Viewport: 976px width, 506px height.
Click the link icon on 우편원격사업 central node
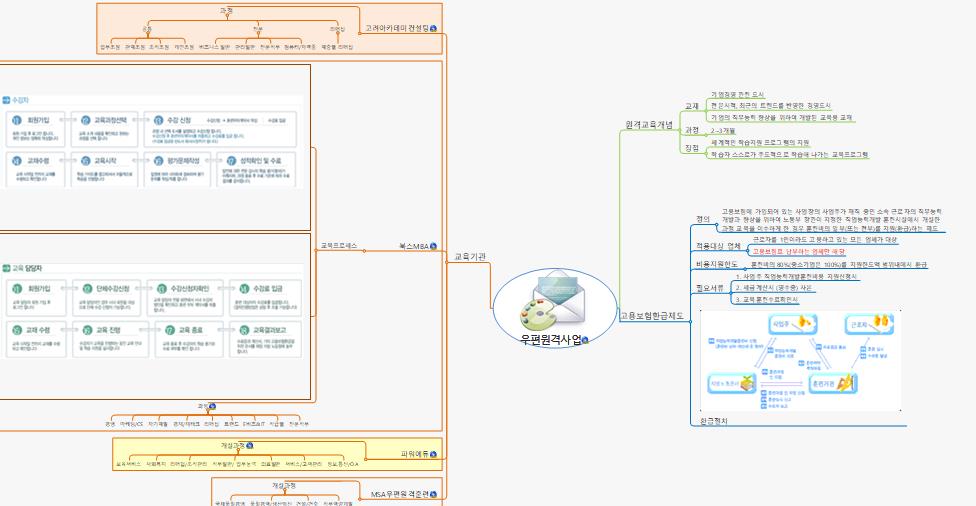click(585, 341)
